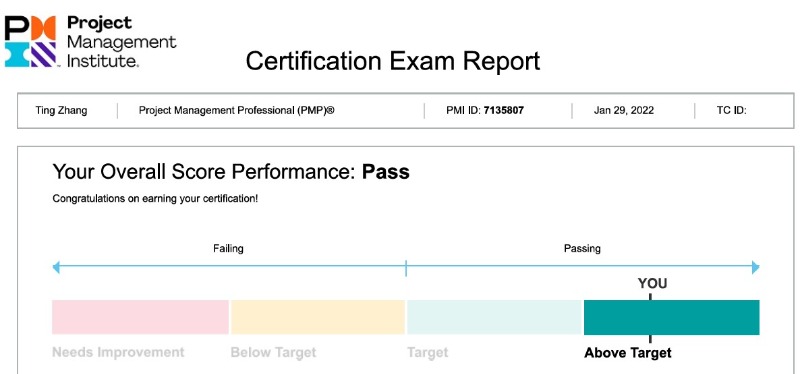Select the teal Above Target bar segment
Screen dimensions: 800x374
point(671,317)
